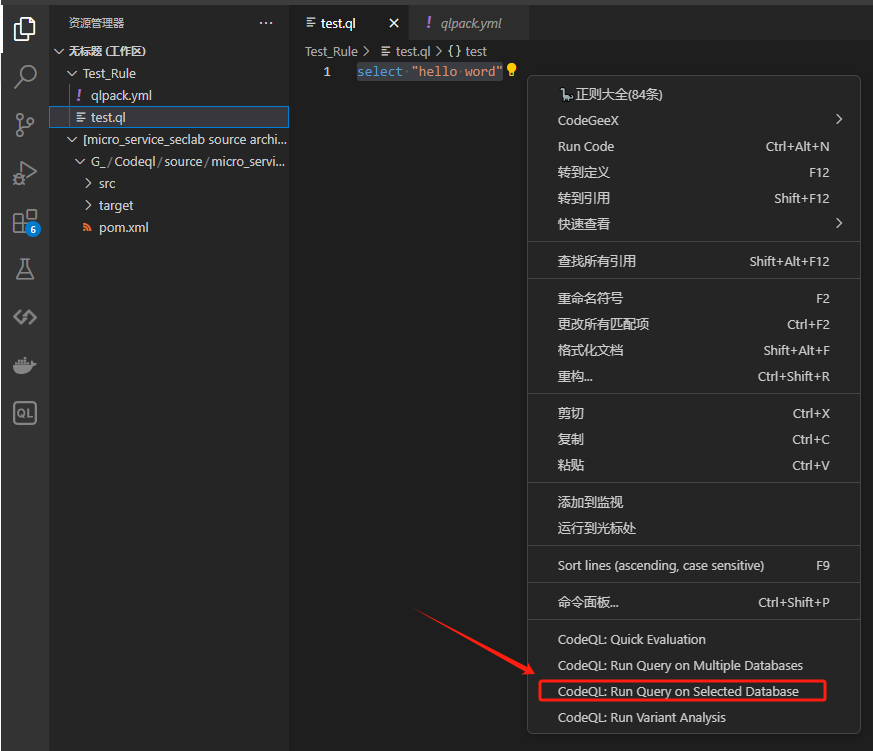The height and width of the screenshot is (751, 873).
Task: Select 正则大全(84条) menu entry
Action: (x=694, y=94)
